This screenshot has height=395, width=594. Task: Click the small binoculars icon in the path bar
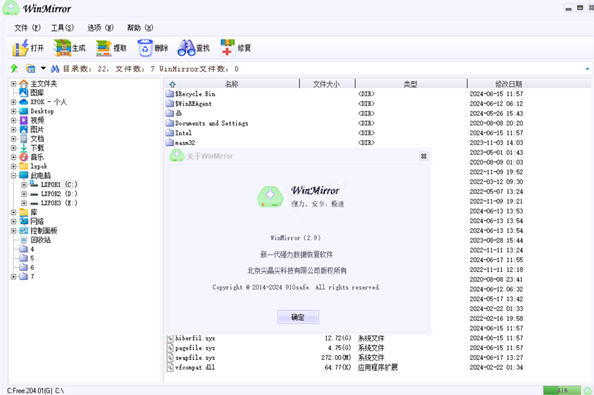(x=55, y=69)
